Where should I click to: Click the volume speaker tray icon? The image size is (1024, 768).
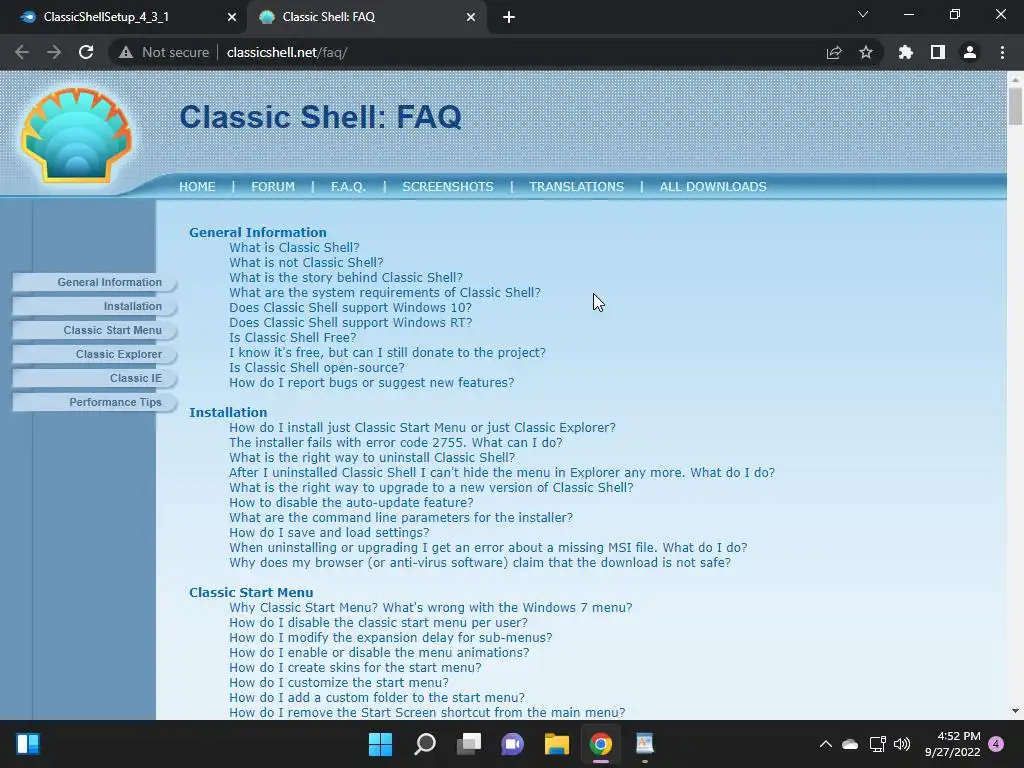902,744
